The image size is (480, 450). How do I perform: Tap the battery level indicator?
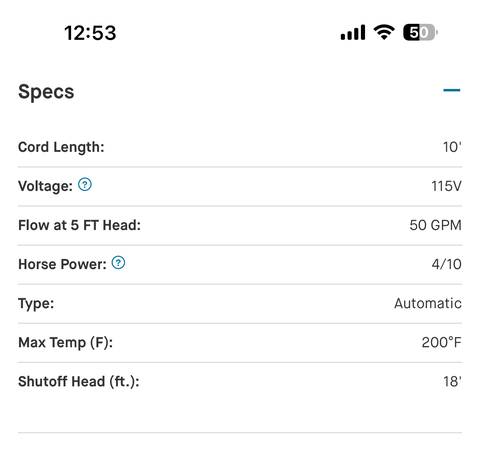pyautogui.click(x=420, y=32)
